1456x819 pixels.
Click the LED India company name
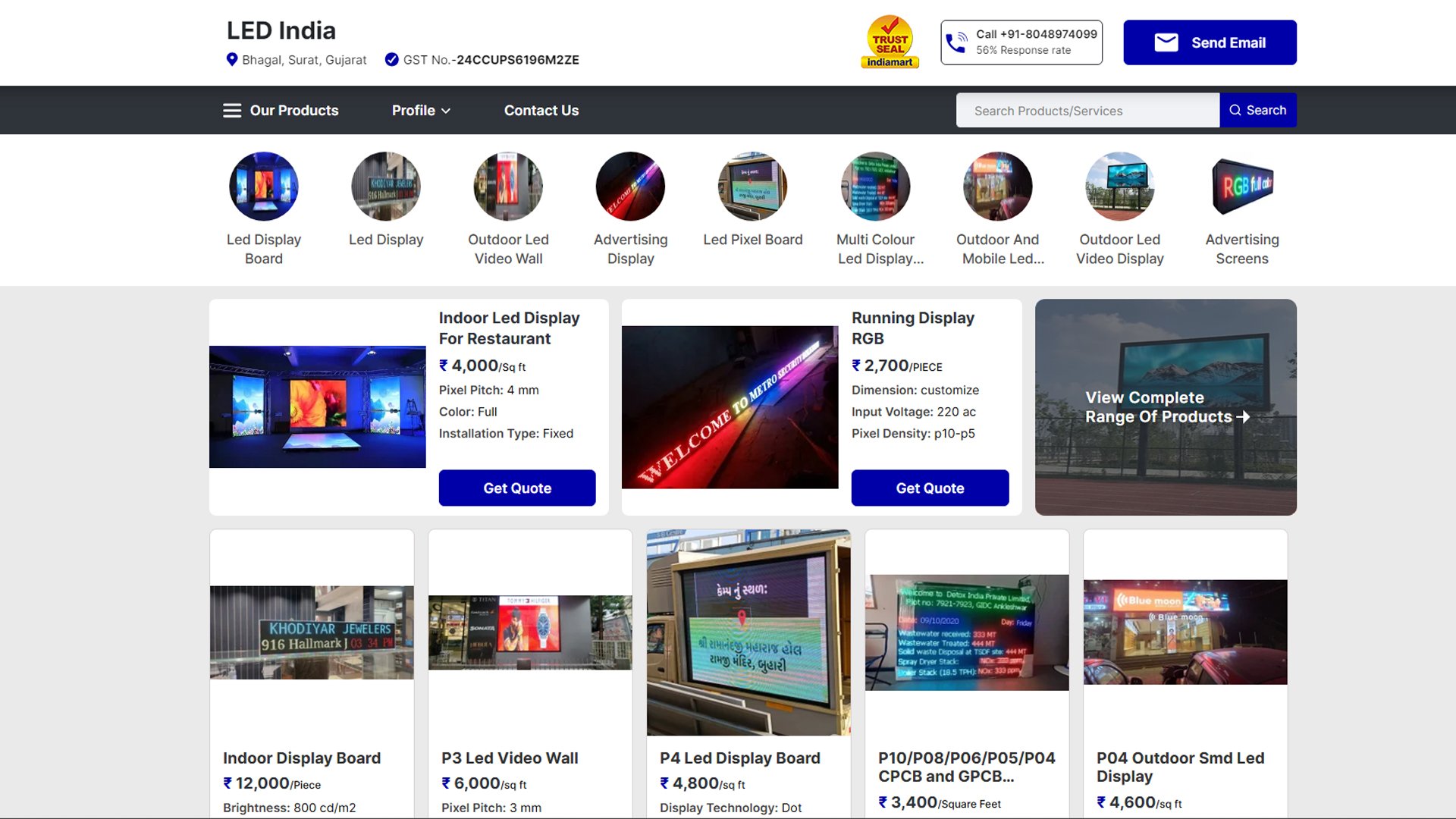pos(281,30)
